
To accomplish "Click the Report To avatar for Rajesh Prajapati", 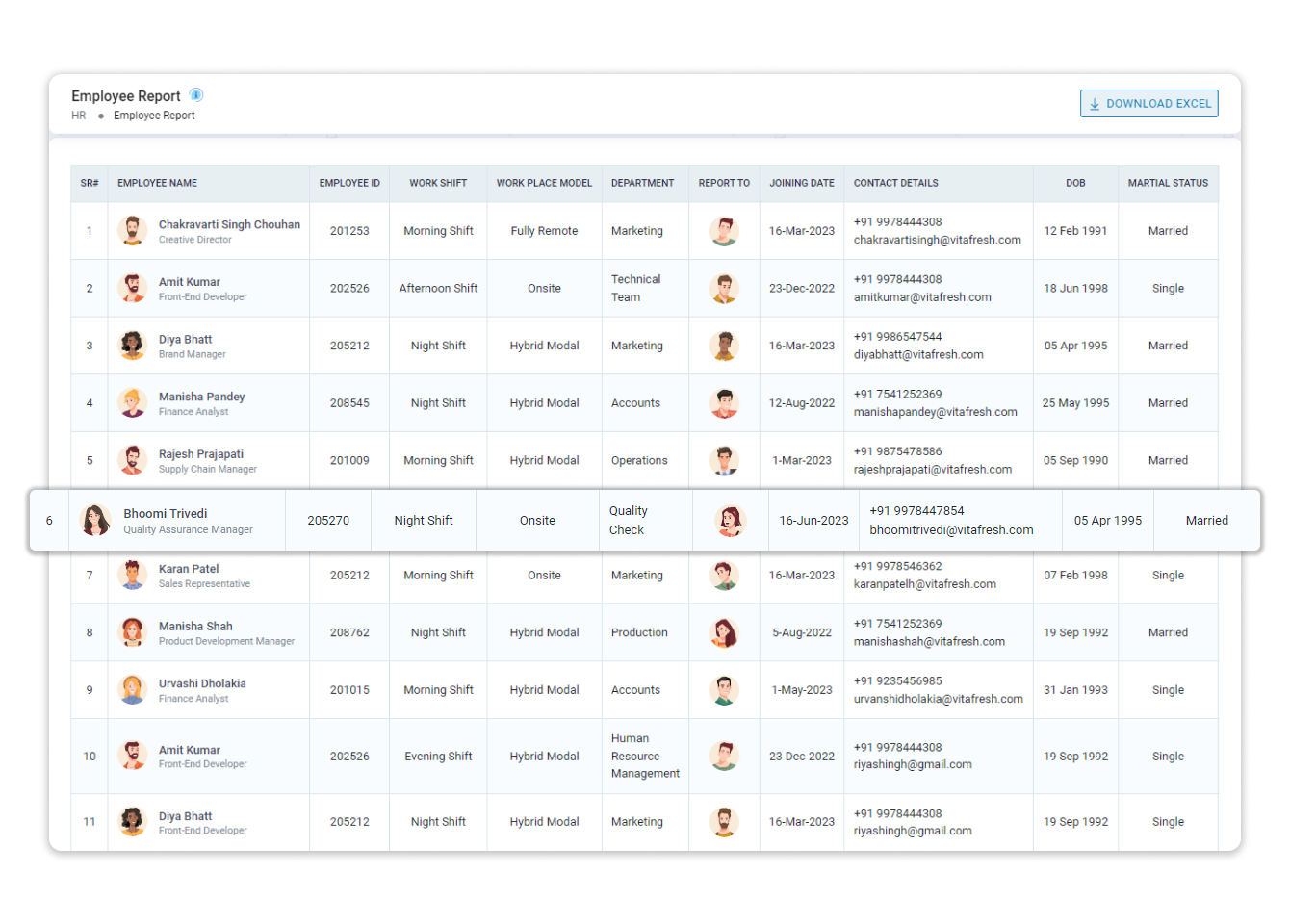I will (723, 460).
